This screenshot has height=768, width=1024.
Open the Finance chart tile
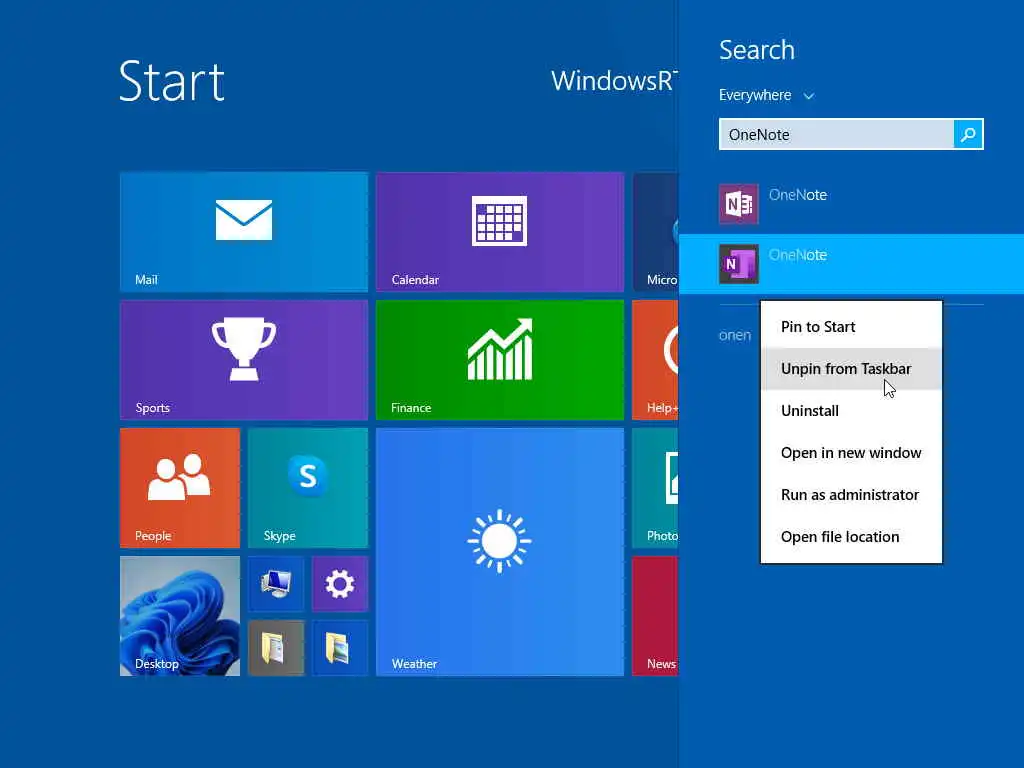coord(500,360)
